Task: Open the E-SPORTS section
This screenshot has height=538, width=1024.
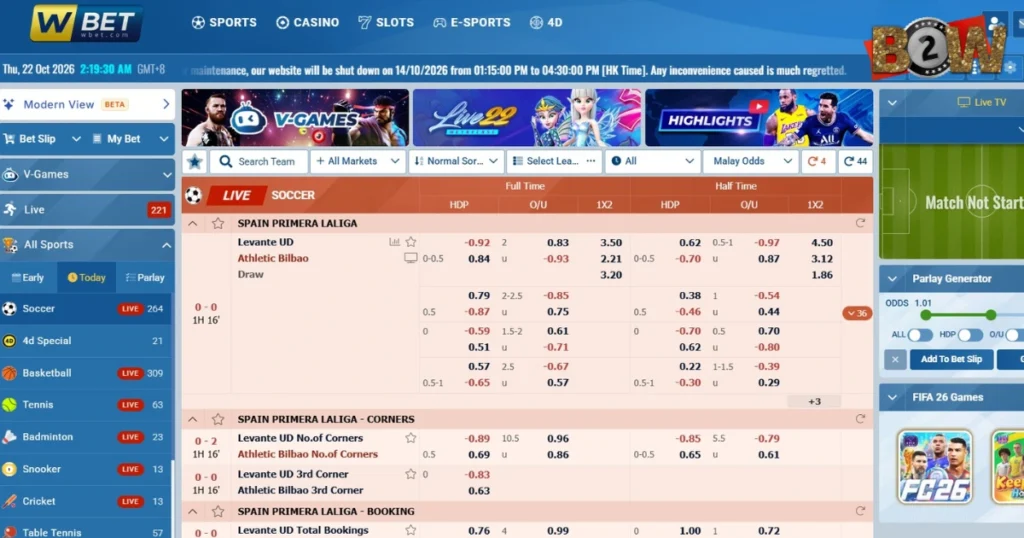Action: (472, 22)
